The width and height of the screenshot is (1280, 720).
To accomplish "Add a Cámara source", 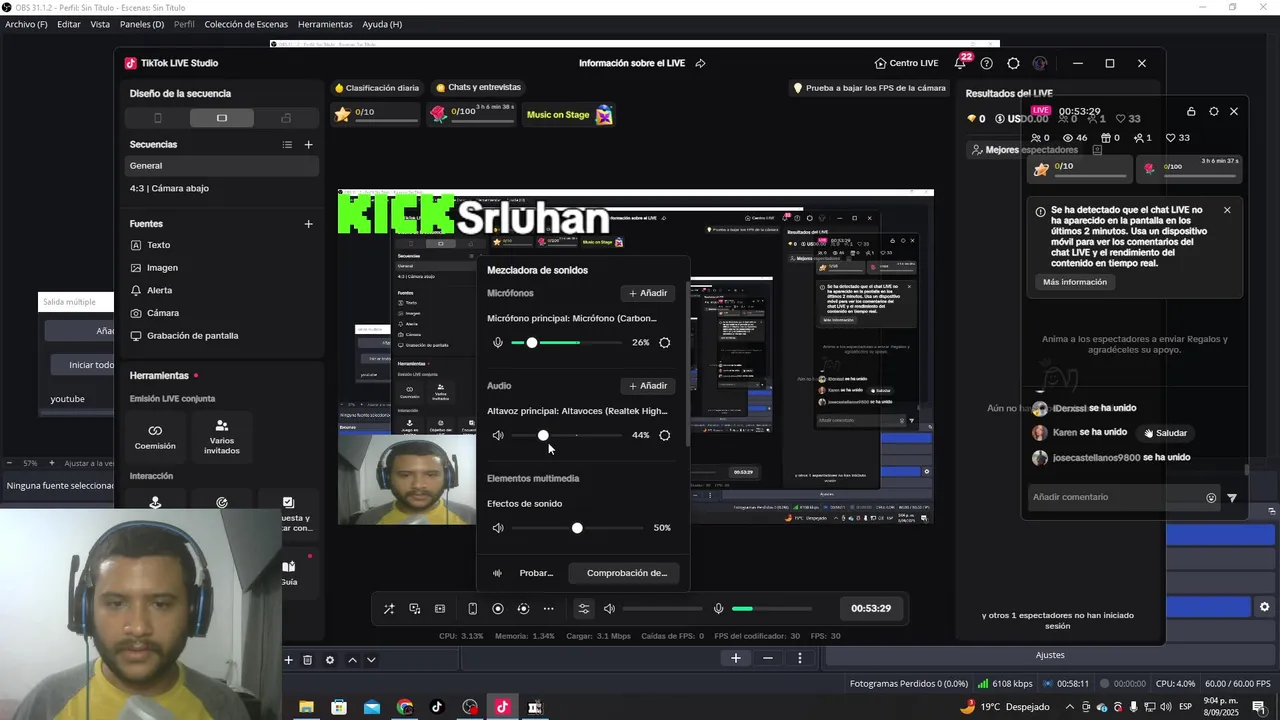I will point(155,313).
